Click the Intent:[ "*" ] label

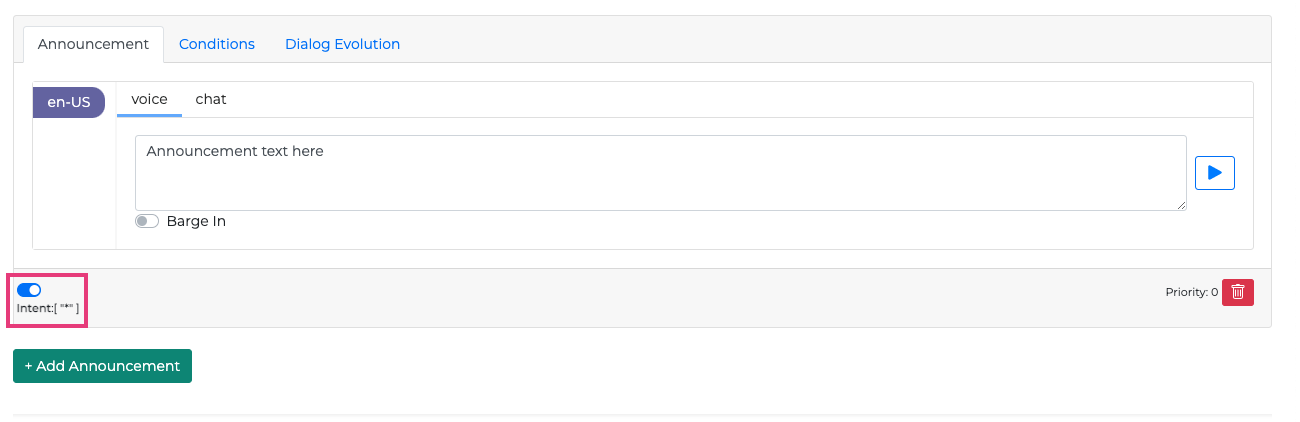48,309
